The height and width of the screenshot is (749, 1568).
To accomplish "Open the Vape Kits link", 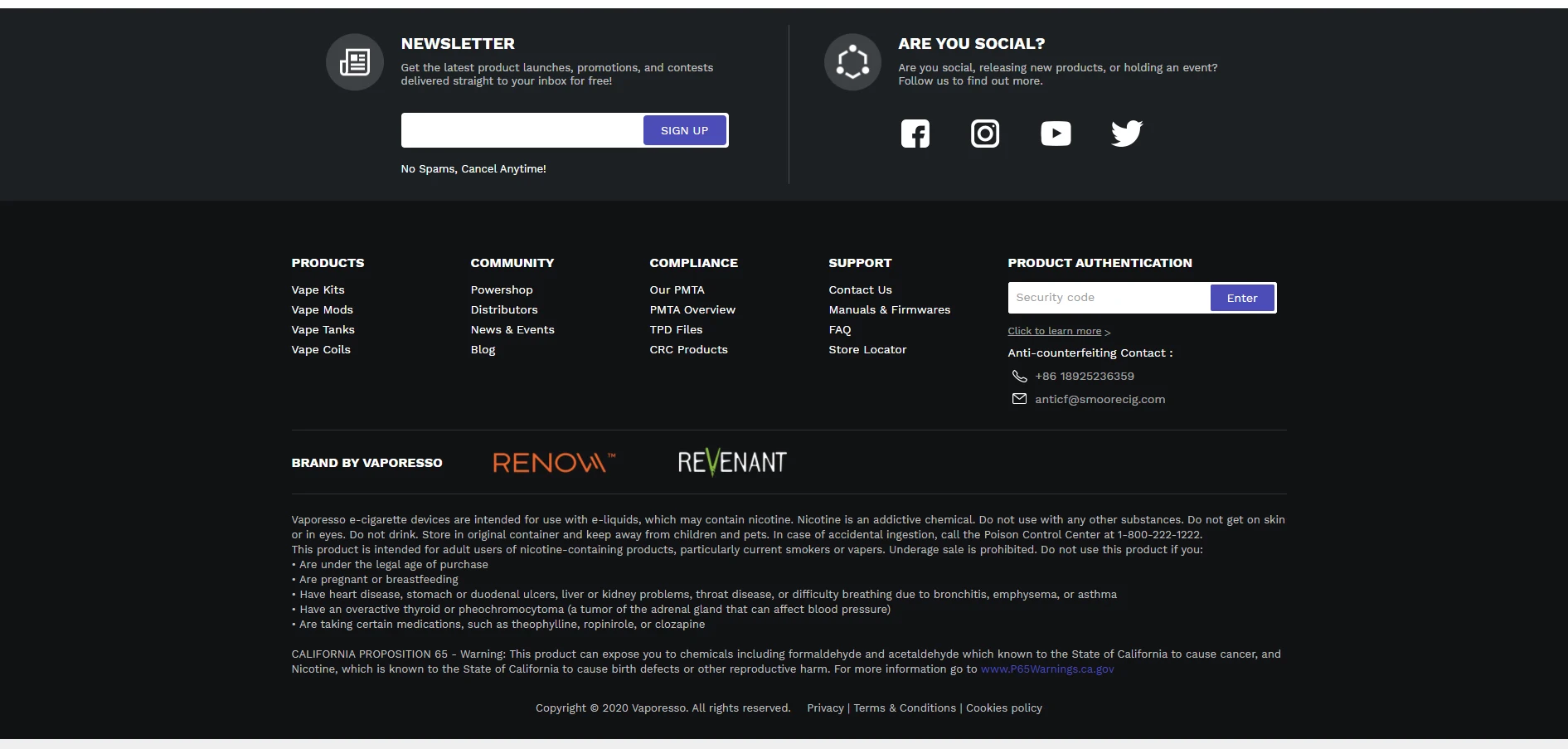I will tap(318, 289).
